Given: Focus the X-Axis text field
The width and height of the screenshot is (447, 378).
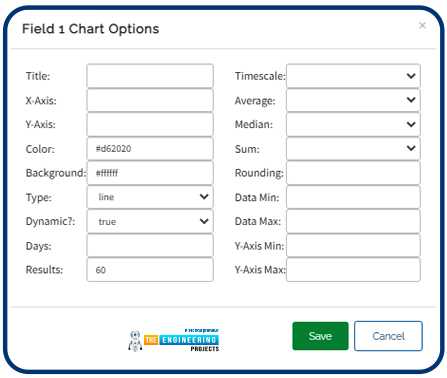Looking at the screenshot, I should click(150, 100).
